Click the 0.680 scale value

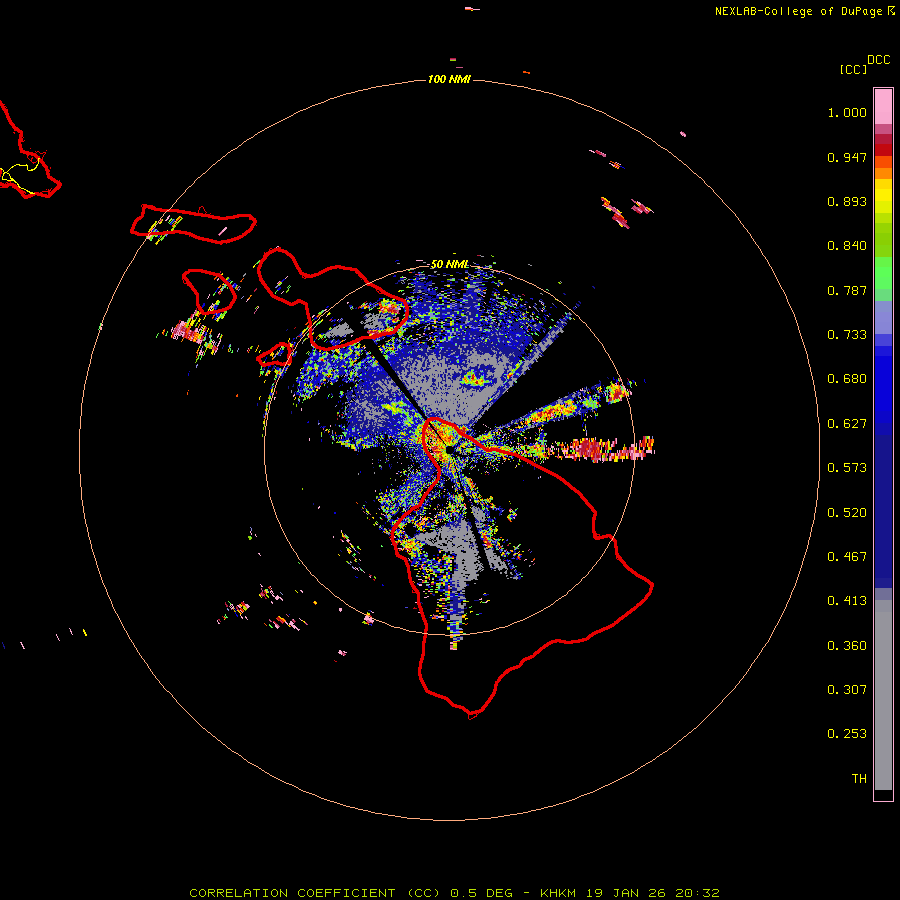(x=847, y=379)
